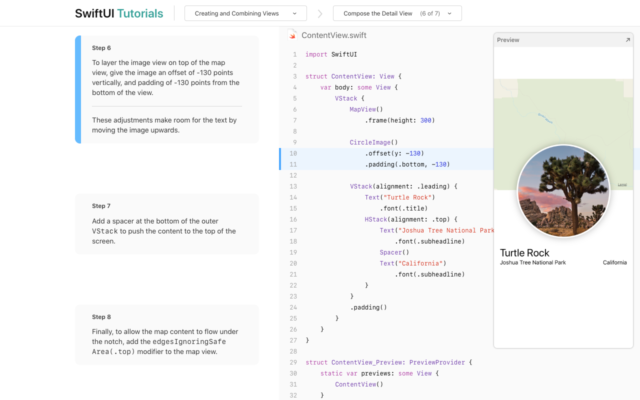Viewport: 640px width, 400px height.
Task: Click the code line 'struct ContentView_Preview: PreviewProvider {'
Action: tap(389, 362)
